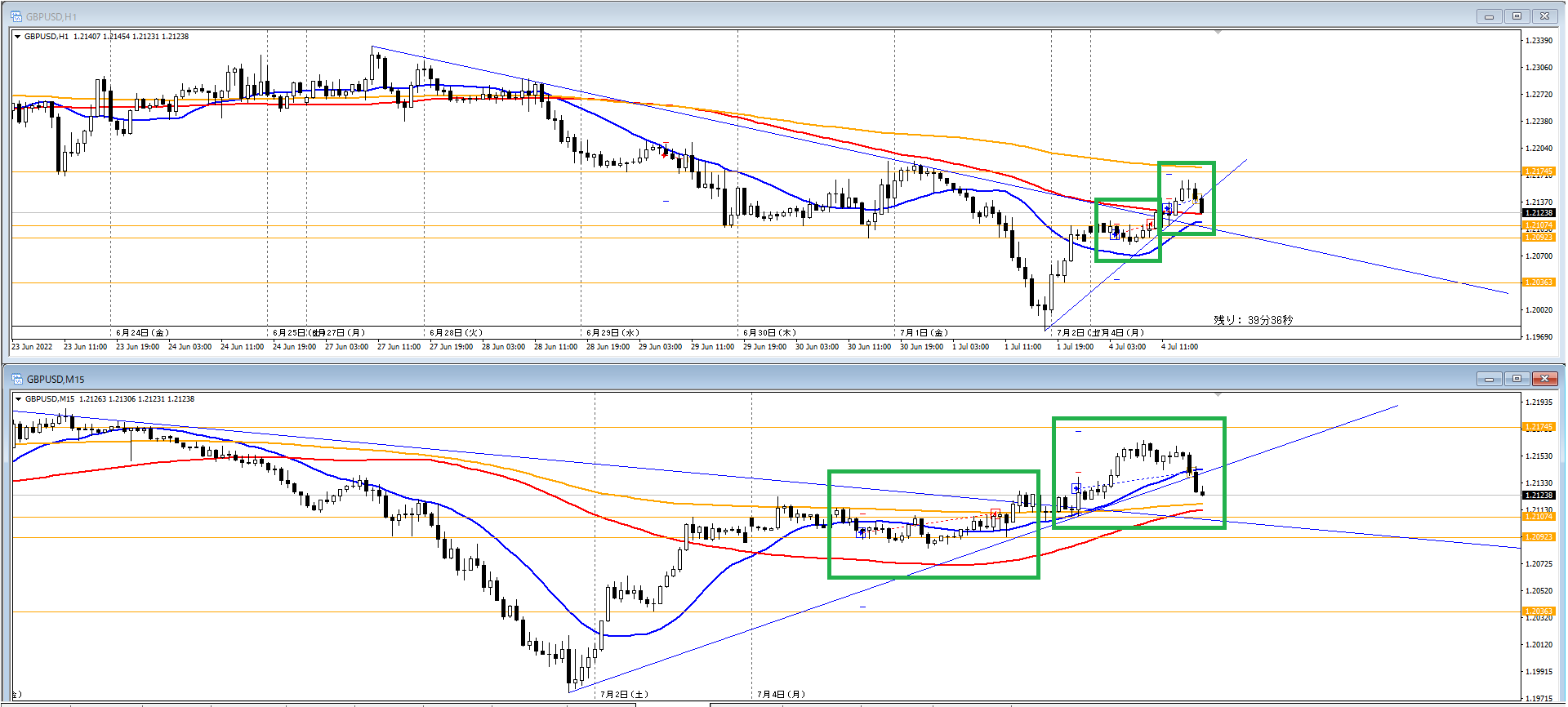The height and width of the screenshot is (707, 1568).
Task: Click the chart shift marker on M15 chart
Action: pyautogui.click(x=1218, y=395)
